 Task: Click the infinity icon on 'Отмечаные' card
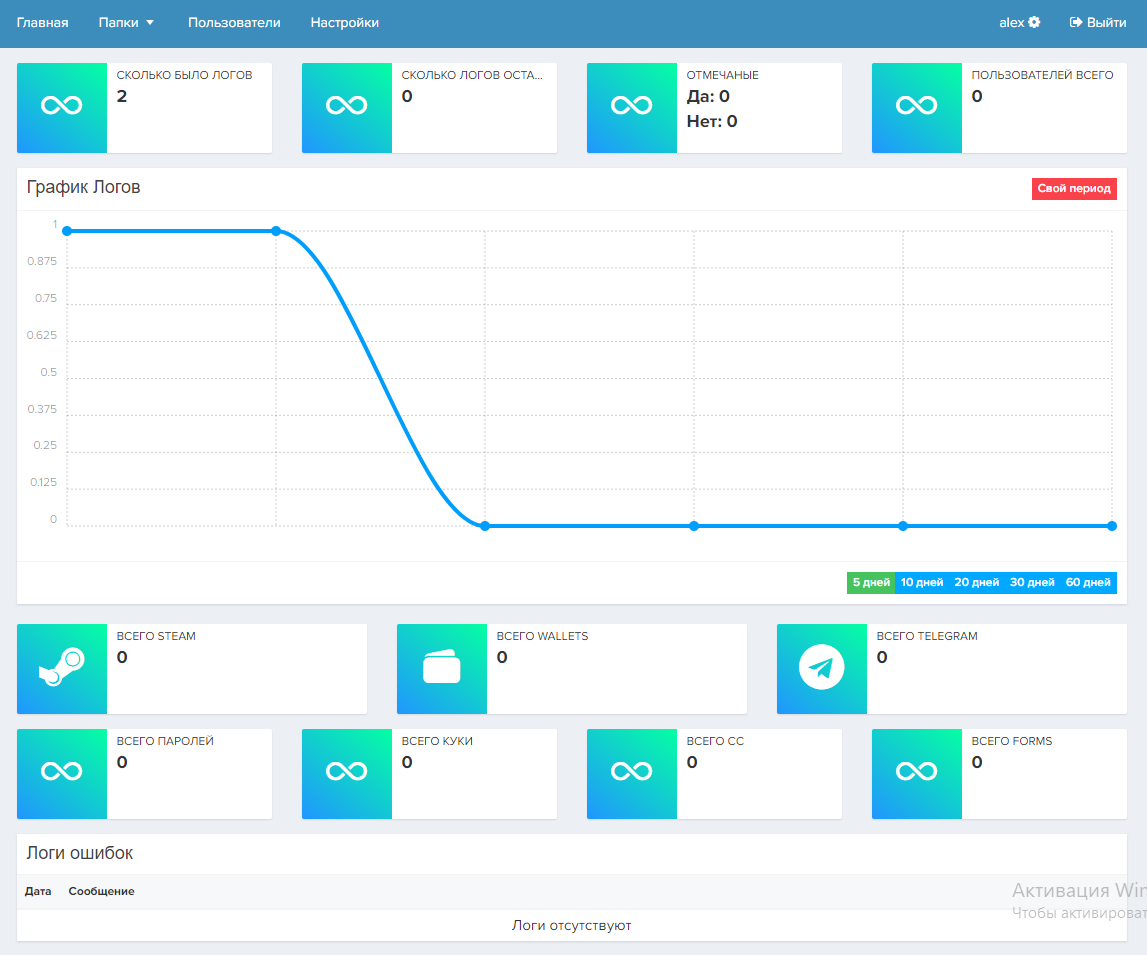pos(631,106)
